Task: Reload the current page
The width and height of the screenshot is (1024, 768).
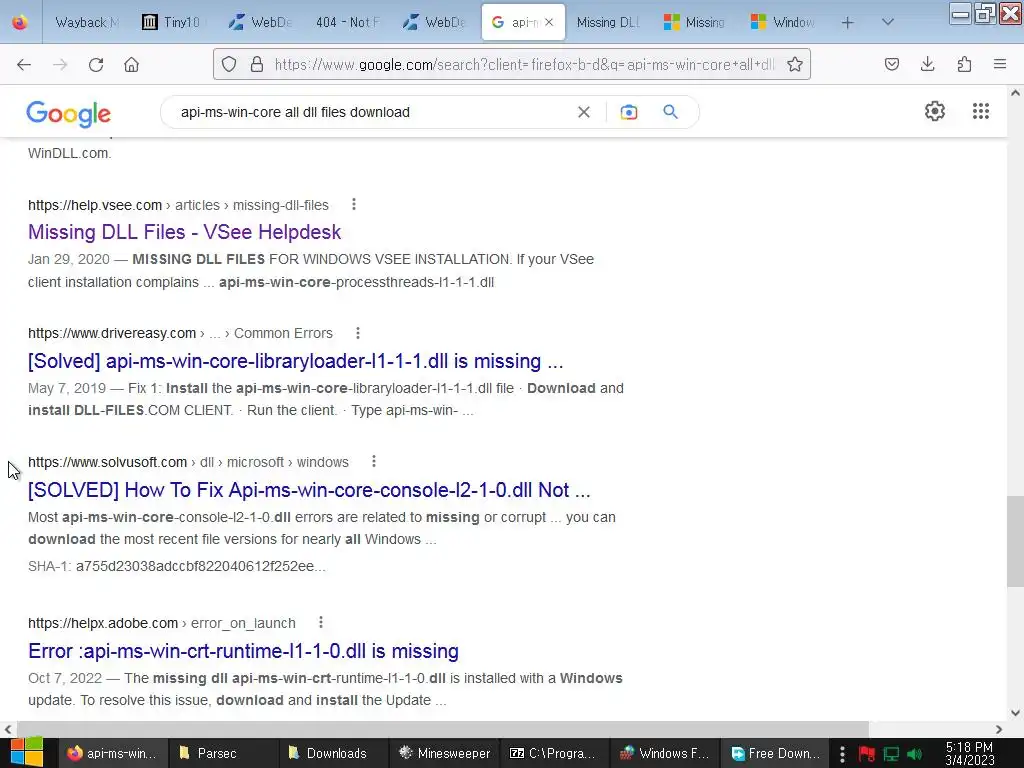Action: 96,64
